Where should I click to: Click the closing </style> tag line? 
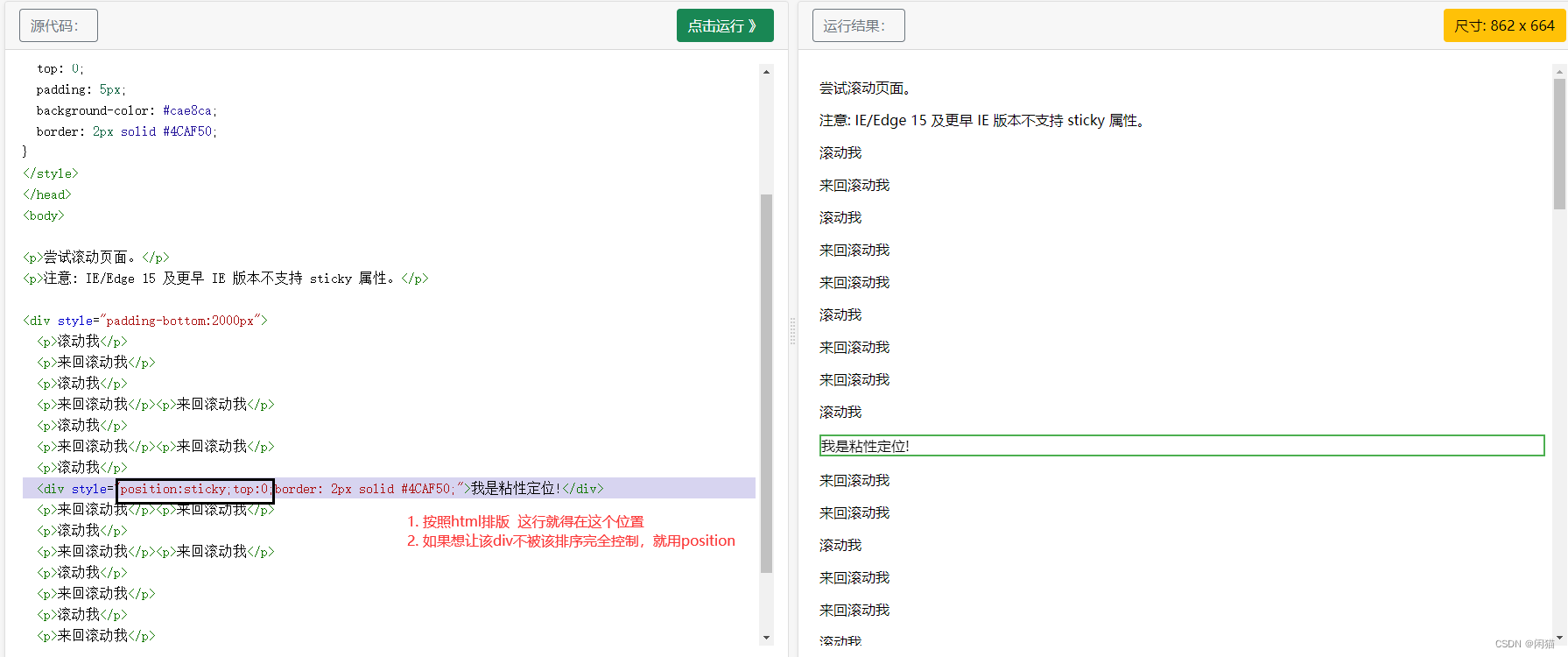pyautogui.click(x=51, y=173)
